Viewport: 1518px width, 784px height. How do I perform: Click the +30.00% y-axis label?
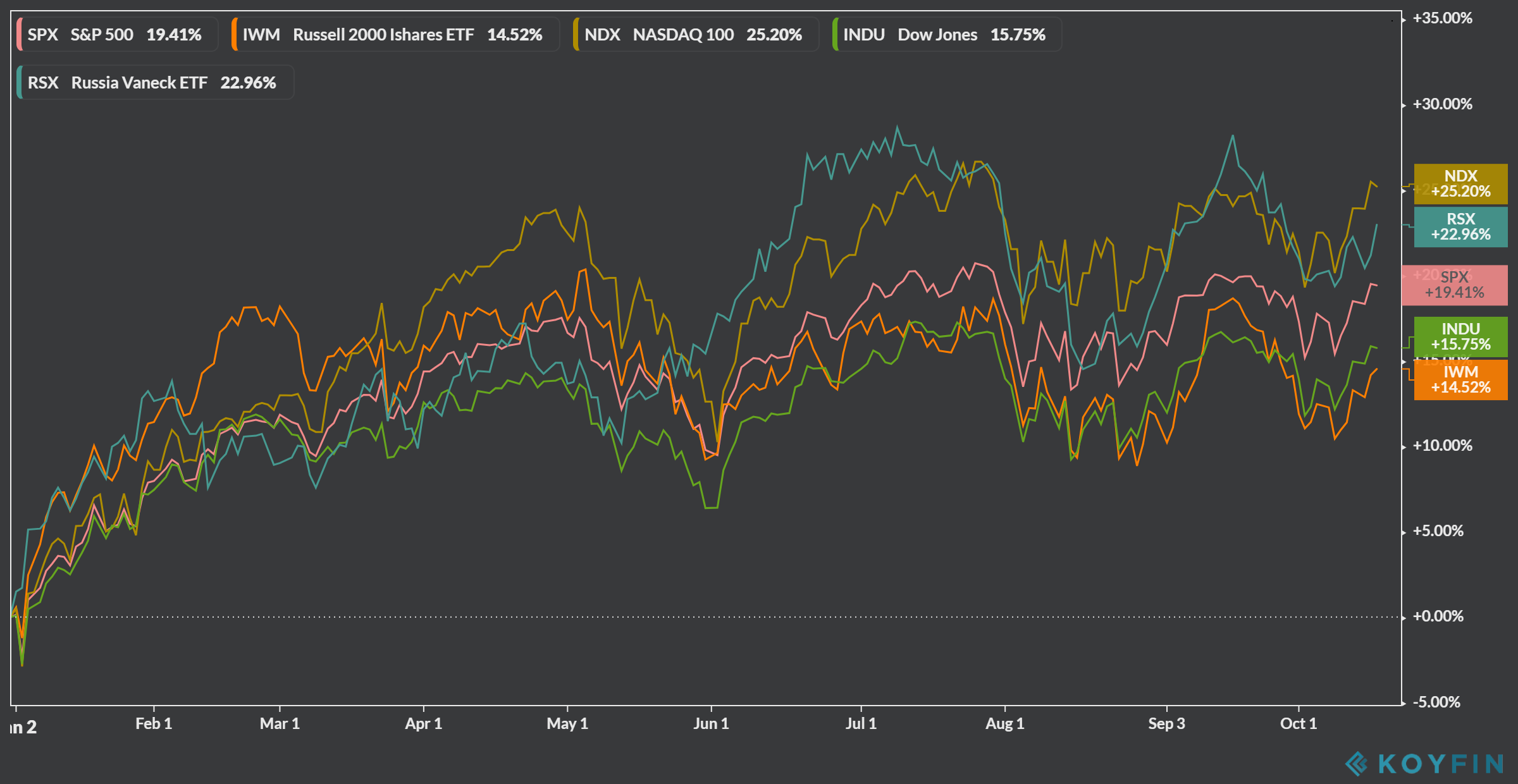[1442, 104]
